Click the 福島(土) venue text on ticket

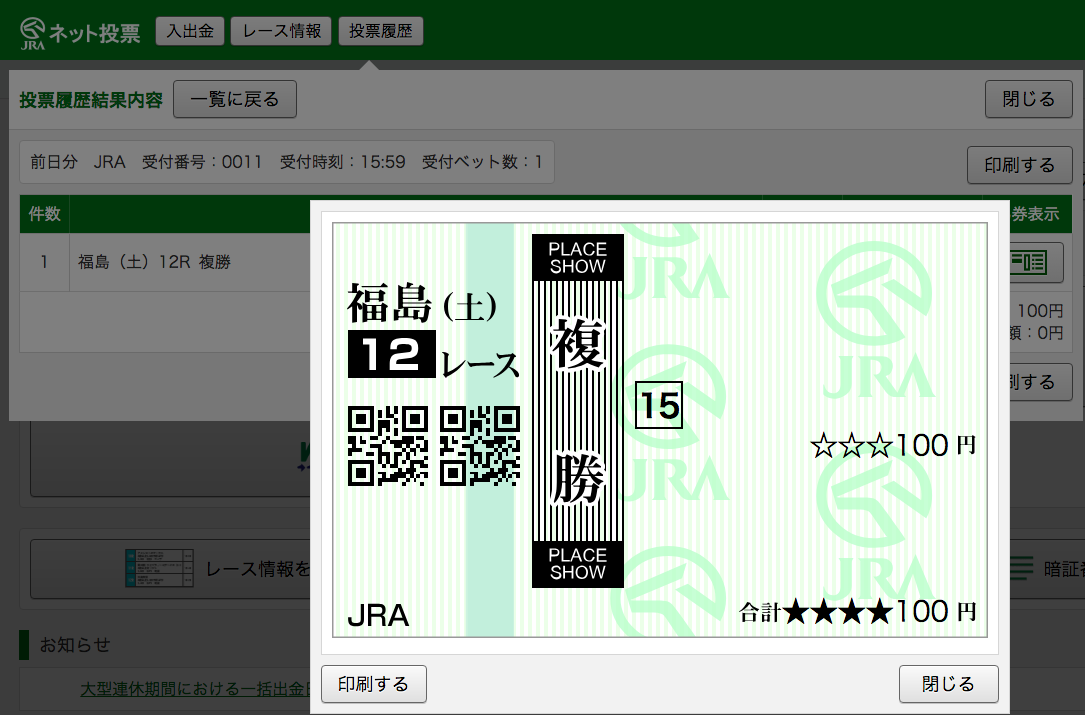point(421,304)
